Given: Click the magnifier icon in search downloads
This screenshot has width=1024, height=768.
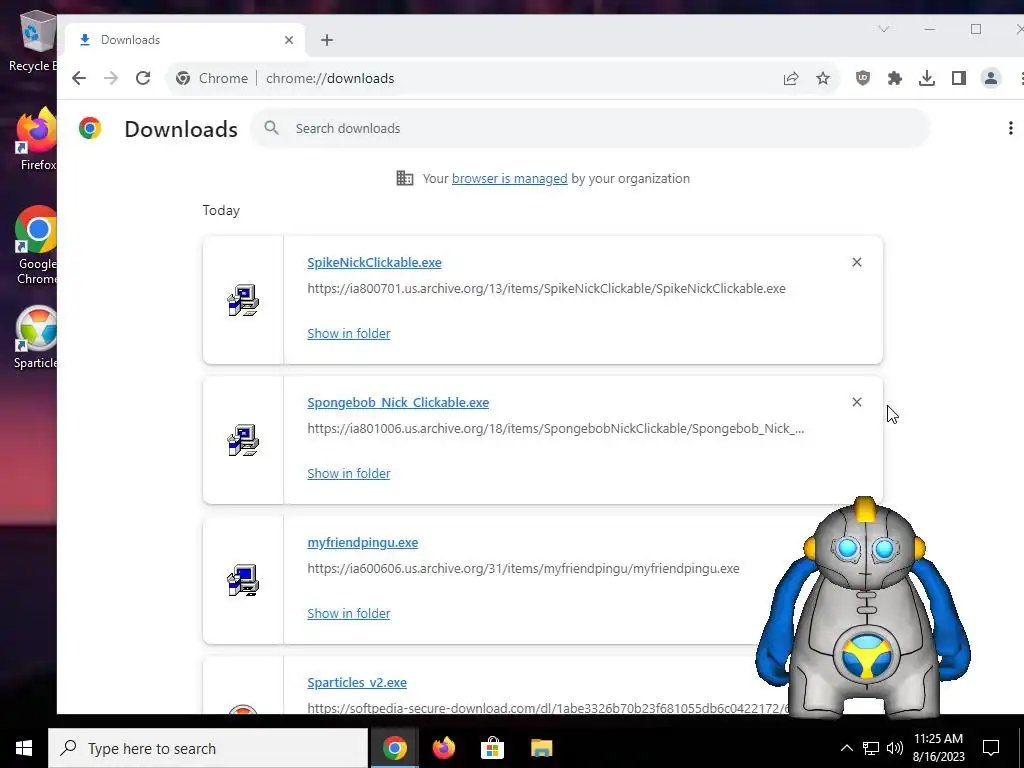Looking at the screenshot, I should (x=272, y=128).
